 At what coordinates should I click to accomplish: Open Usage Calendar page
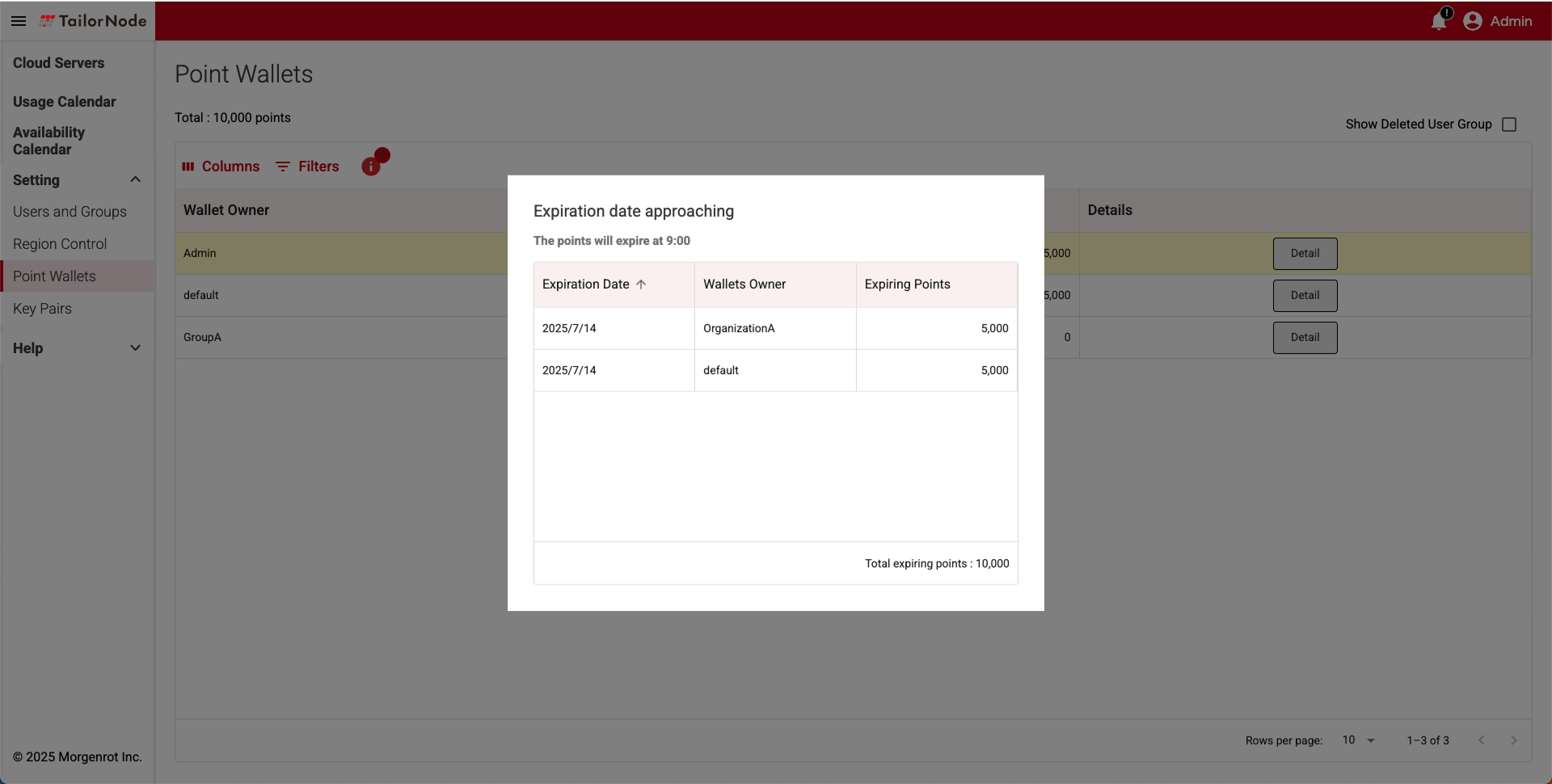point(65,102)
